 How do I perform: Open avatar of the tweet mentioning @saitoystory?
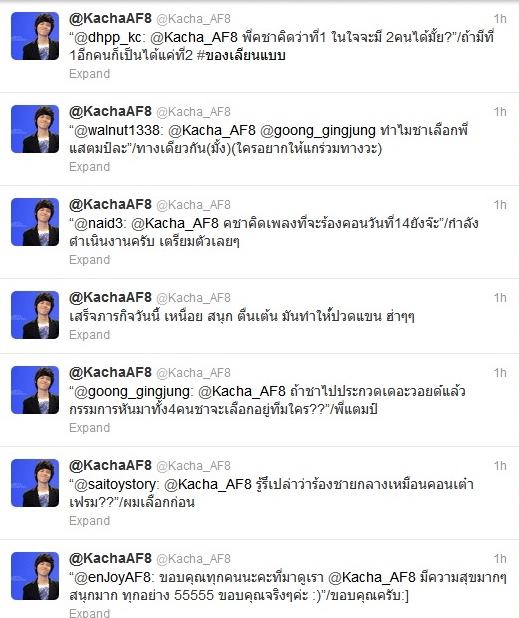click(x=35, y=483)
